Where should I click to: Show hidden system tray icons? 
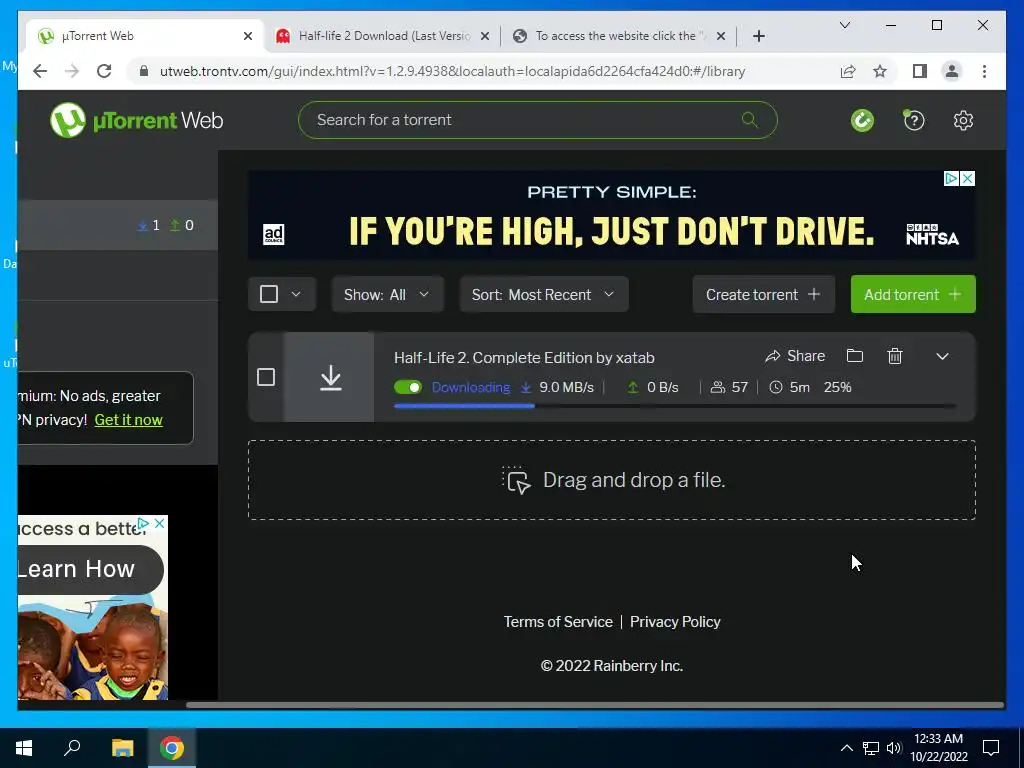(846, 748)
